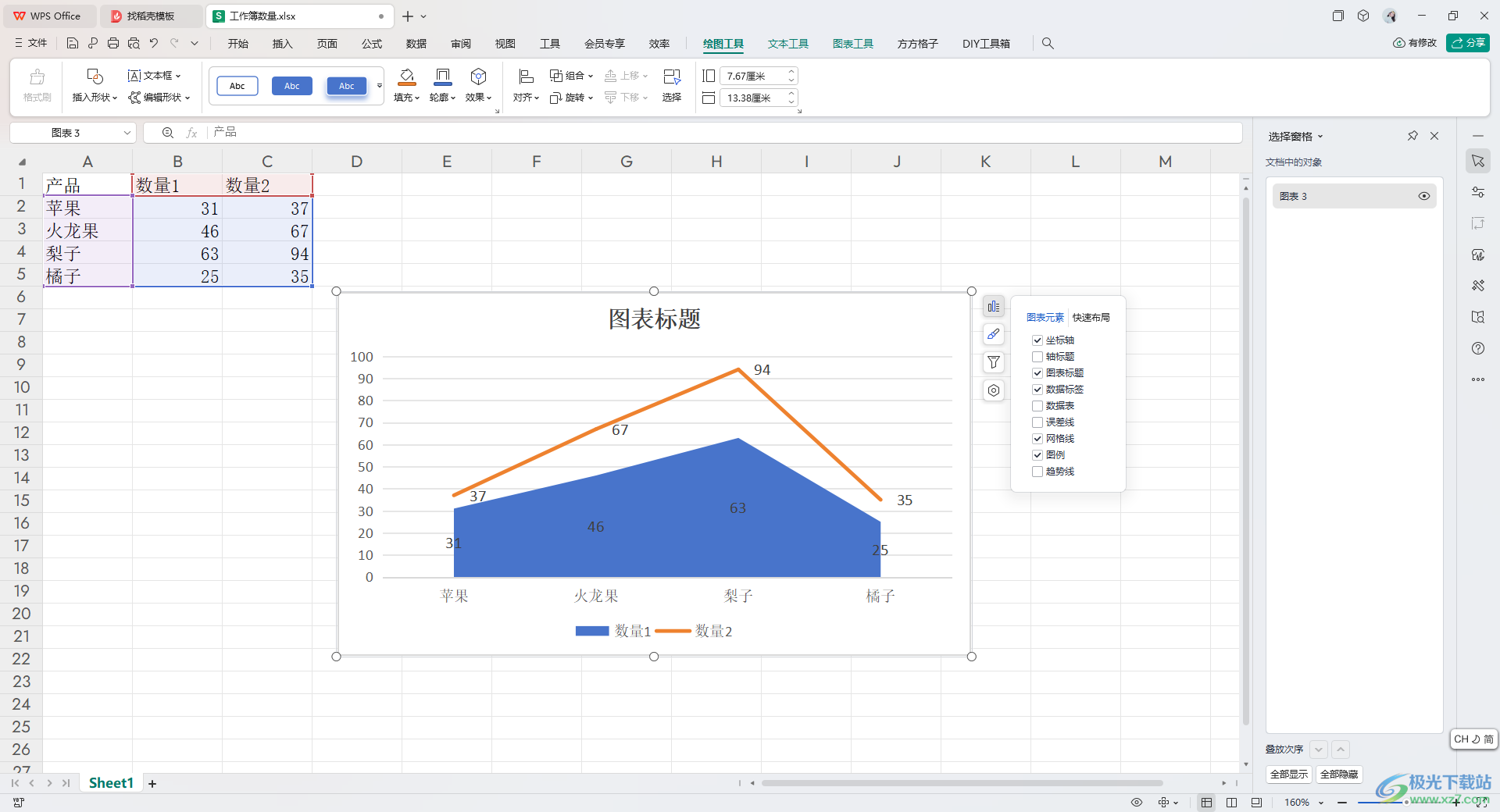Click the zoom out minus button
1500x812 pixels.
point(1342,803)
